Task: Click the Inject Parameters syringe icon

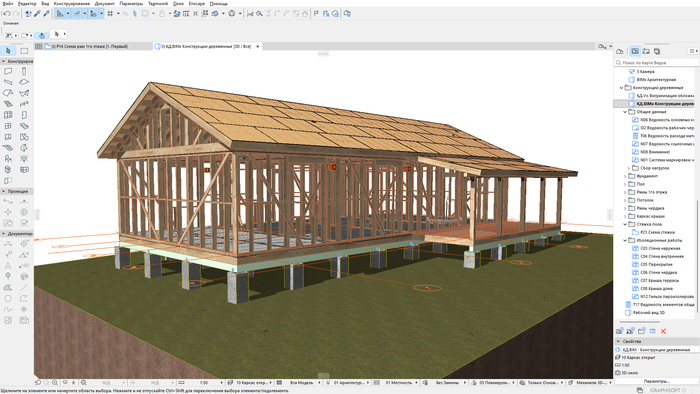Action: click(x=46, y=14)
